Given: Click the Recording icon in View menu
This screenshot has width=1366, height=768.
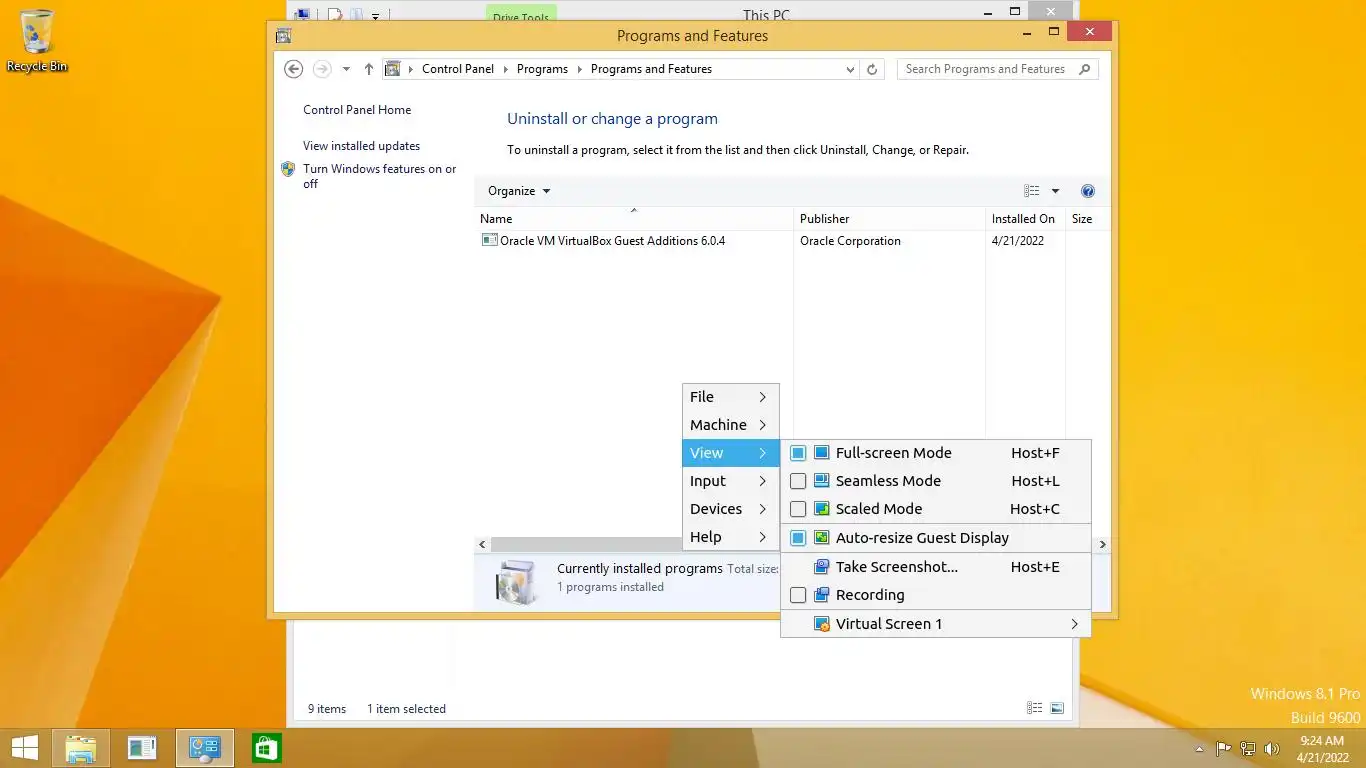Looking at the screenshot, I should (x=821, y=595).
